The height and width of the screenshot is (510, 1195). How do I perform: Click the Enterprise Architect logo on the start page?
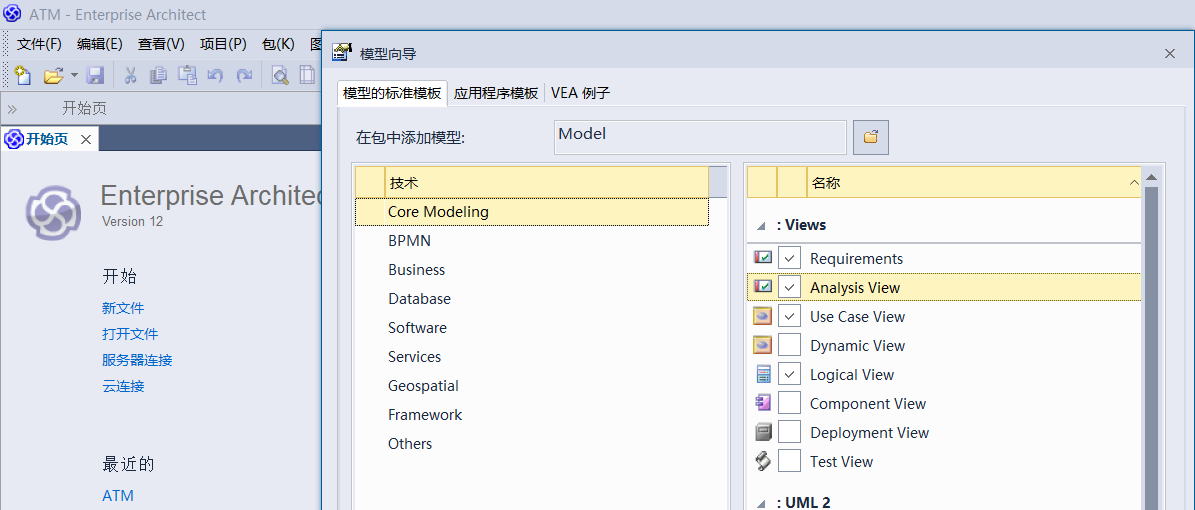coord(53,211)
